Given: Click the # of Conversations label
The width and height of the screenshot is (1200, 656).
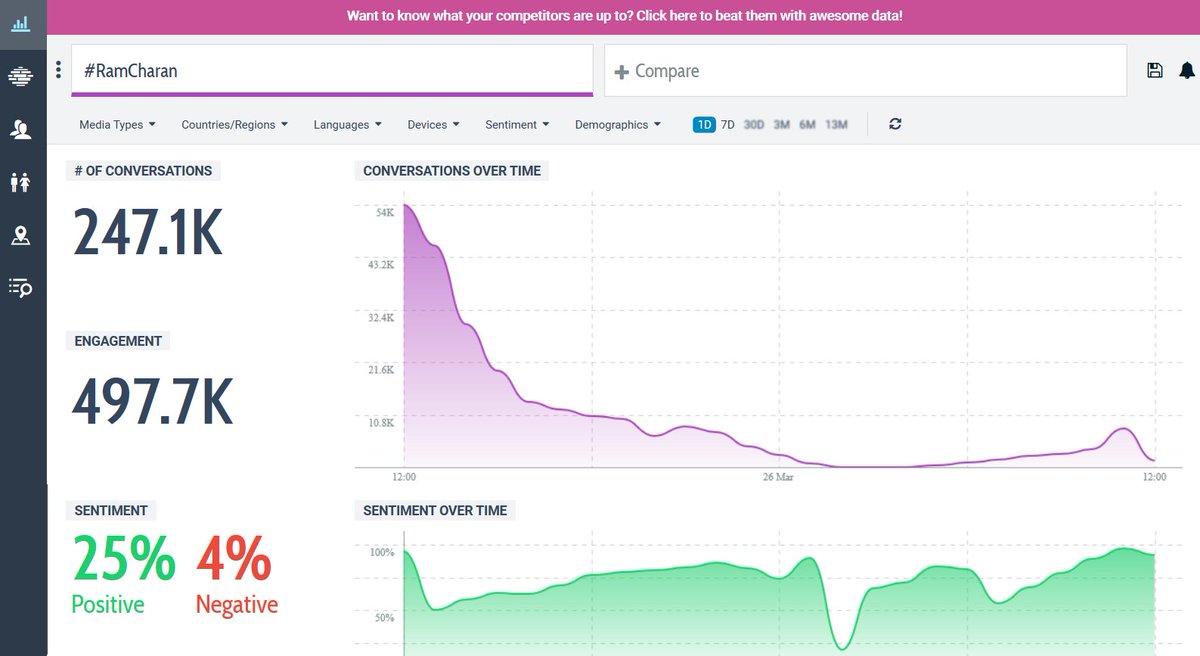Looking at the screenshot, I should pyautogui.click(x=143, y=171).
